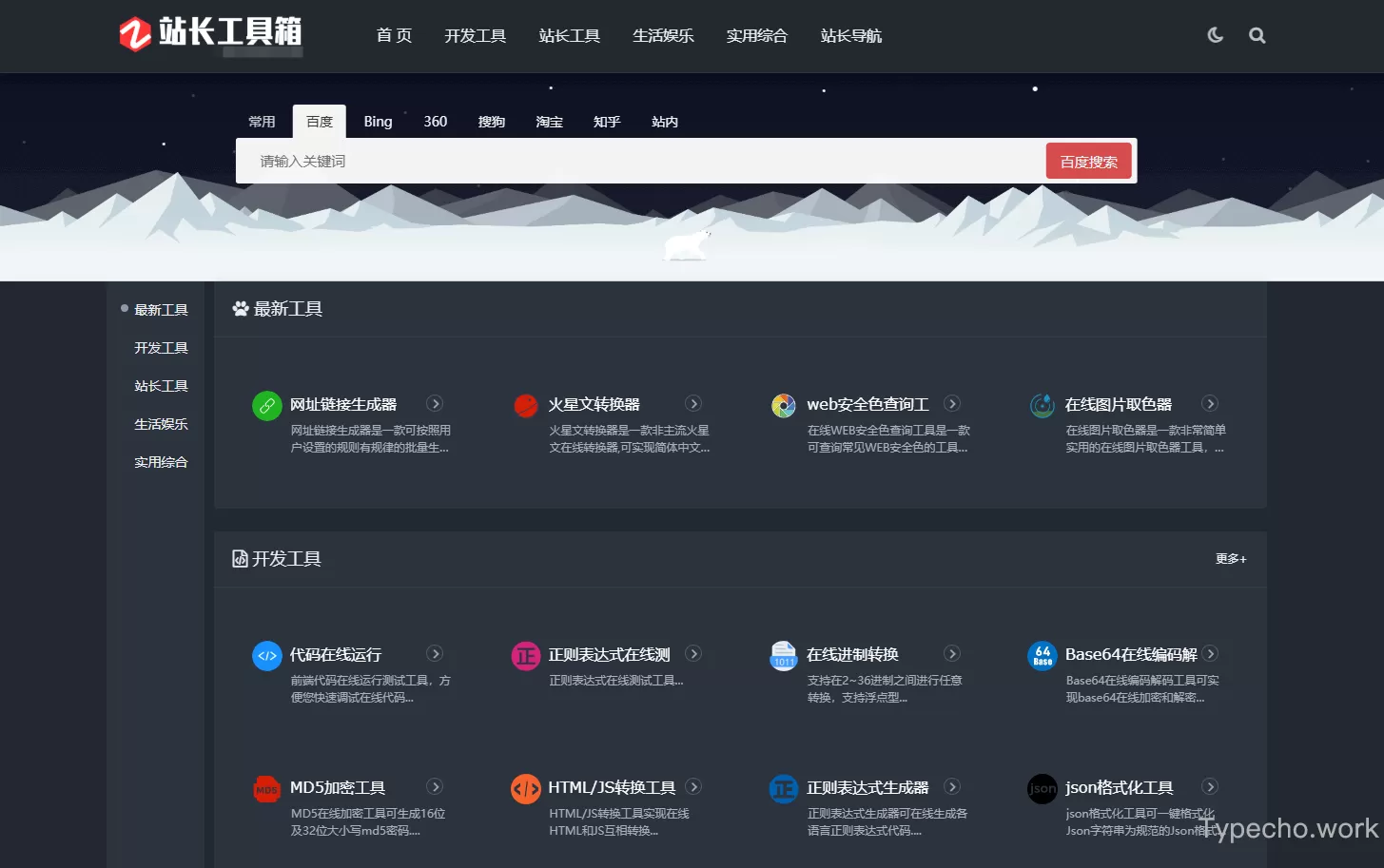Open 站长导航 in the top menu
The width and height of the screenshot is (1384, 868).
850,35
